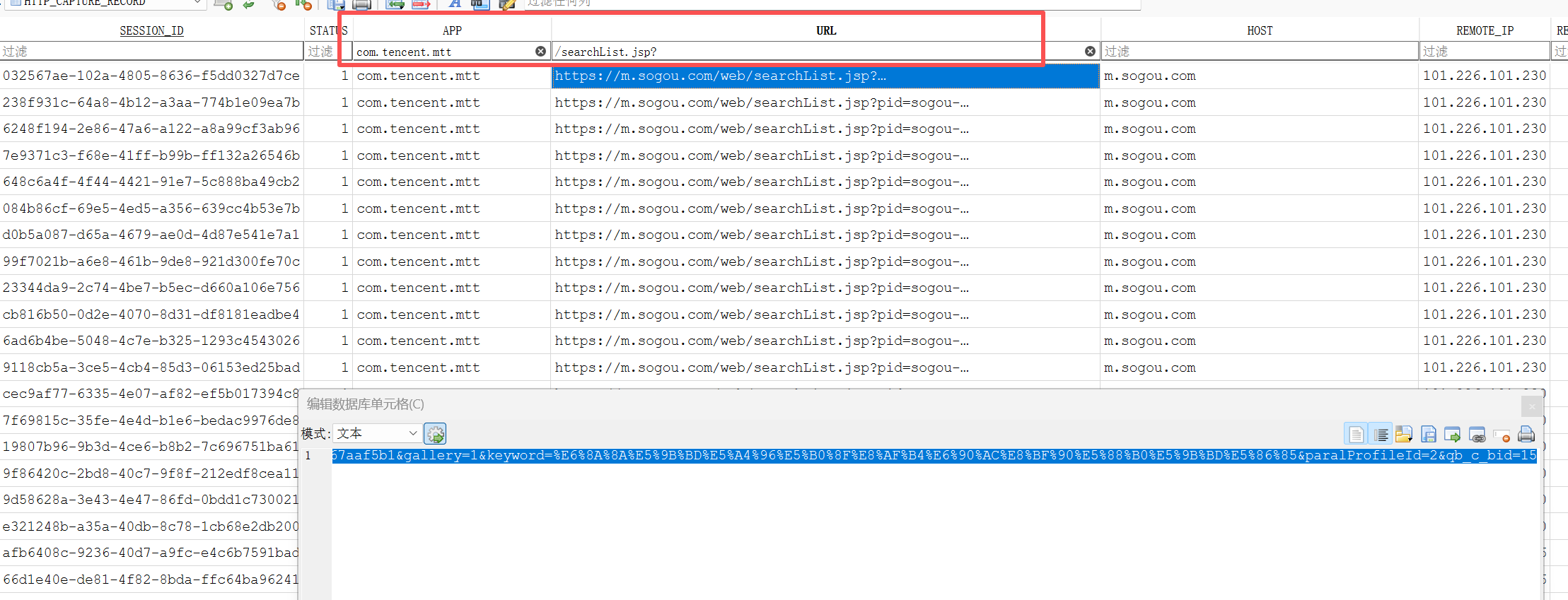Click the green-plus insert record icon
The height and width of the screenshot is (600, 1568).
tap(223, 4)
